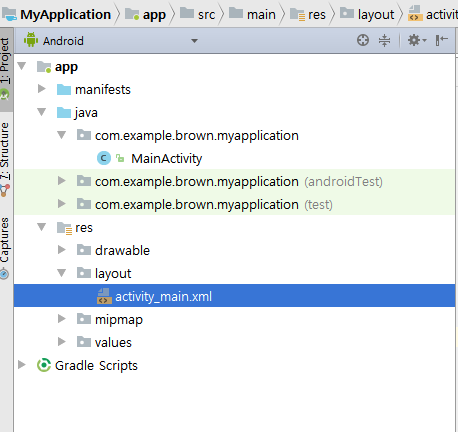Click the Collapse All icon

384,40
